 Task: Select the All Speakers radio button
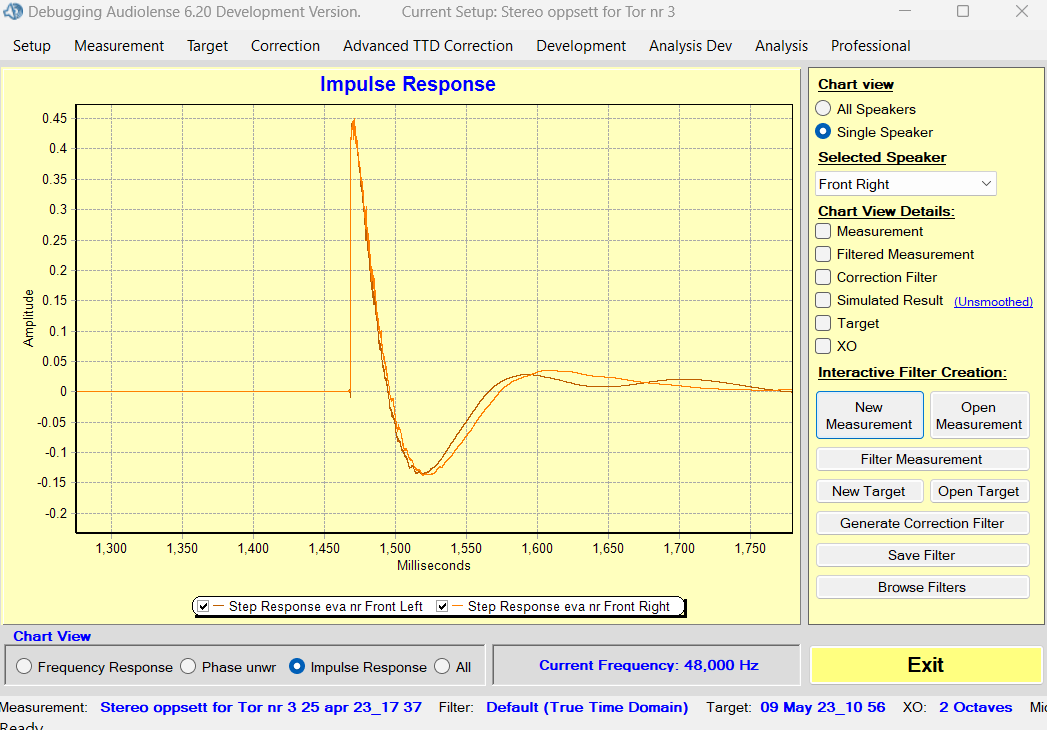(823, 108)
